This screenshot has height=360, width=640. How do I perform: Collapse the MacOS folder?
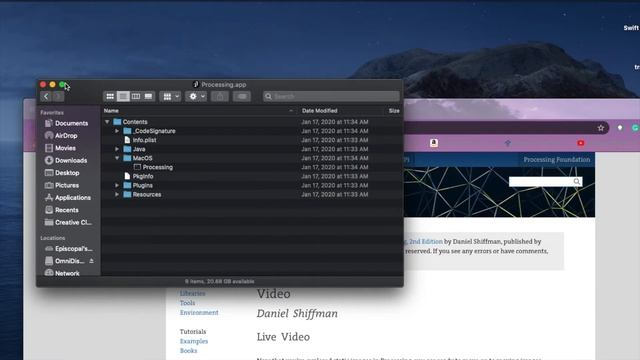(x=117, y=158)
